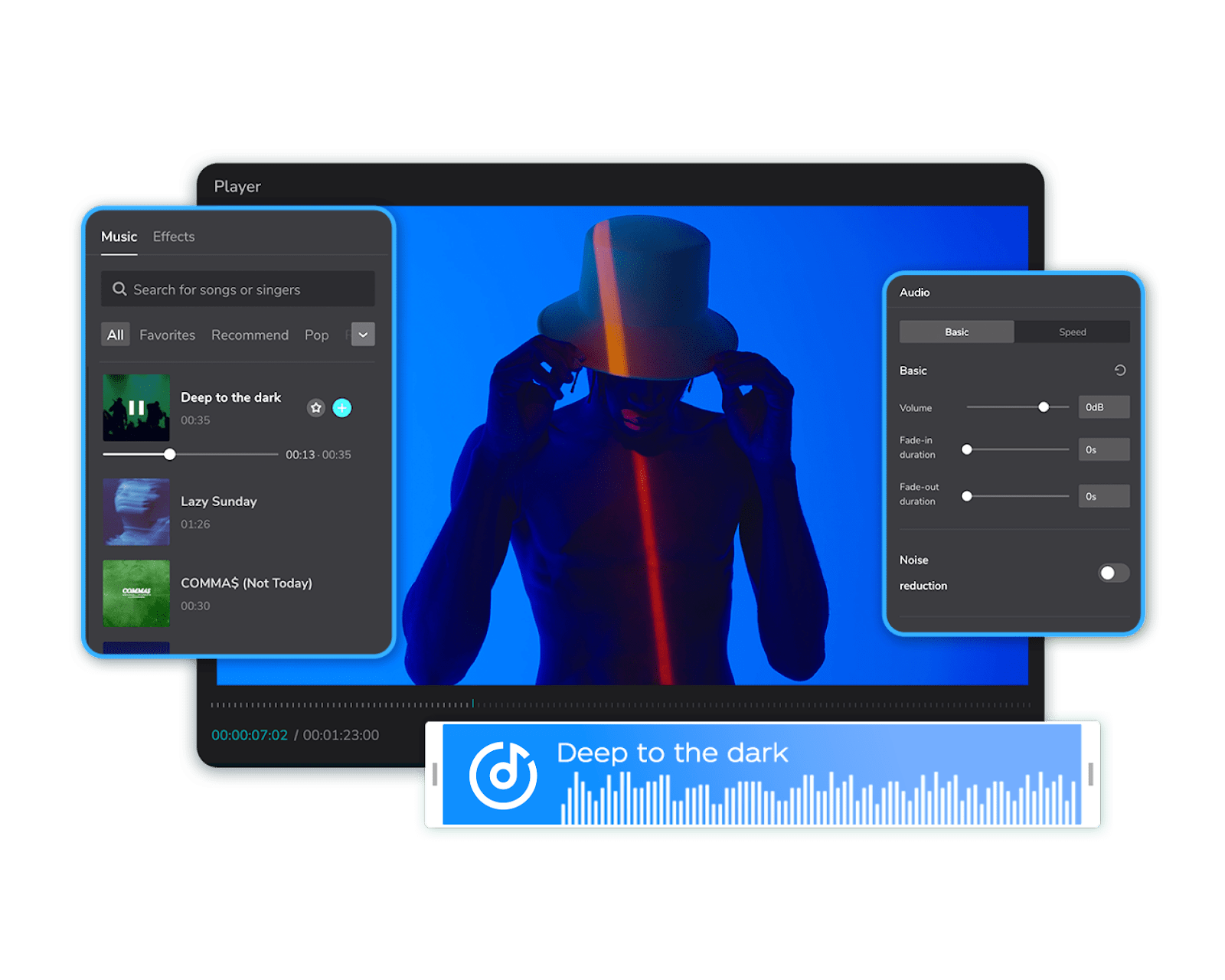Click the search magnifier icon in Music panel
This screenshot has width=1225, height=980.
tap(119, 289)
